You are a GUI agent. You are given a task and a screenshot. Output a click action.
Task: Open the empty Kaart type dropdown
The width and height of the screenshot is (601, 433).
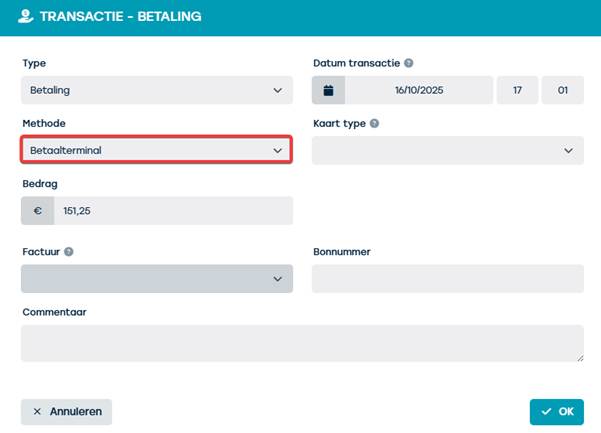[x=447, y=150]
